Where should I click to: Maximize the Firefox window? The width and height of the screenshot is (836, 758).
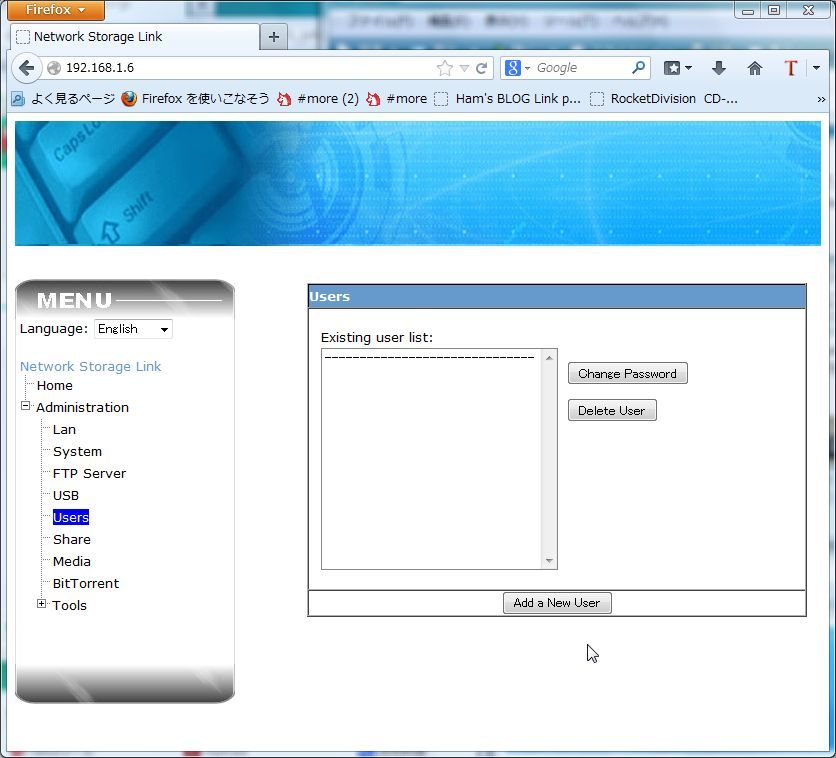774,10
